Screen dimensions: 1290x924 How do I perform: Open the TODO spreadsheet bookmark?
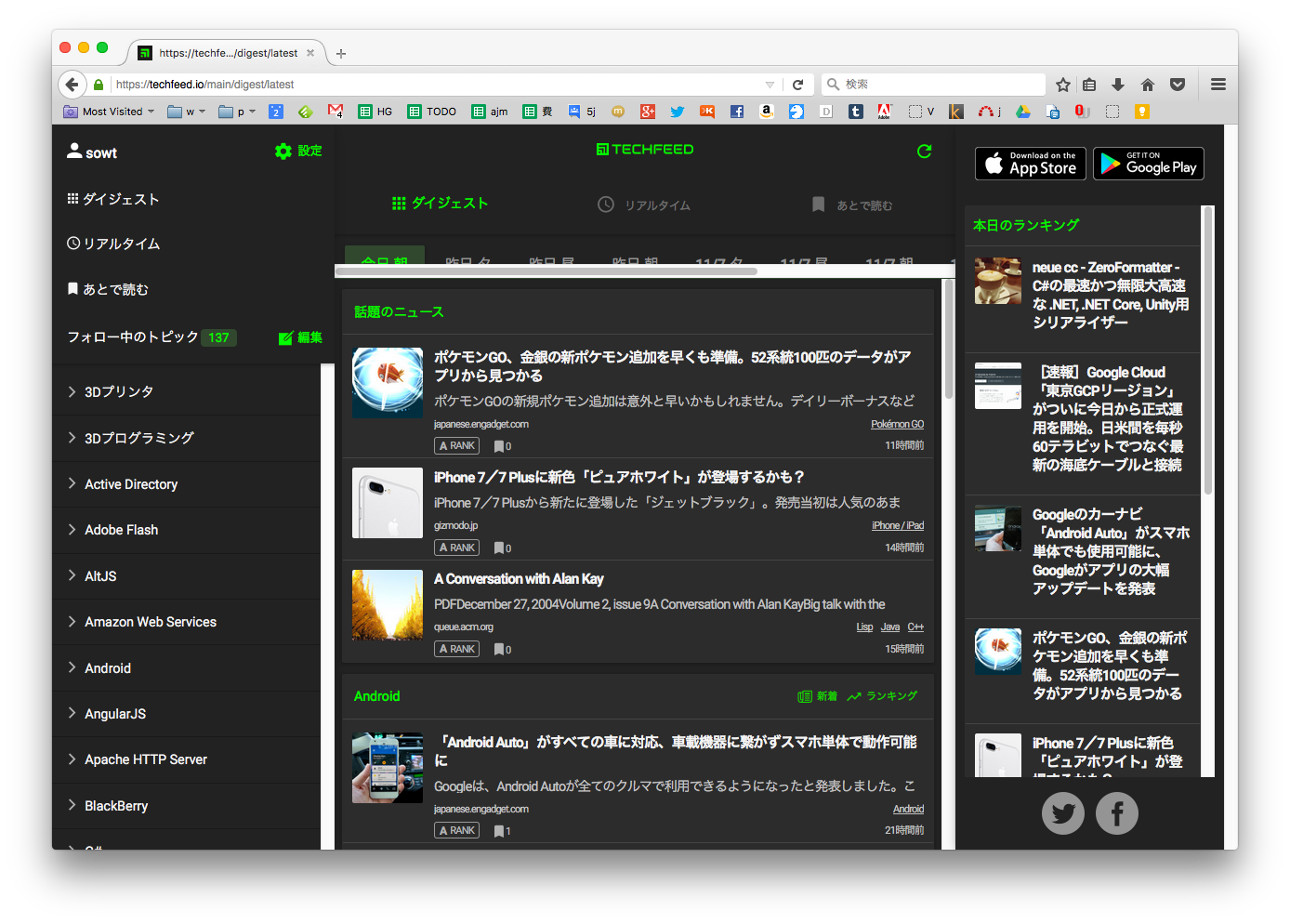point(432,112)
